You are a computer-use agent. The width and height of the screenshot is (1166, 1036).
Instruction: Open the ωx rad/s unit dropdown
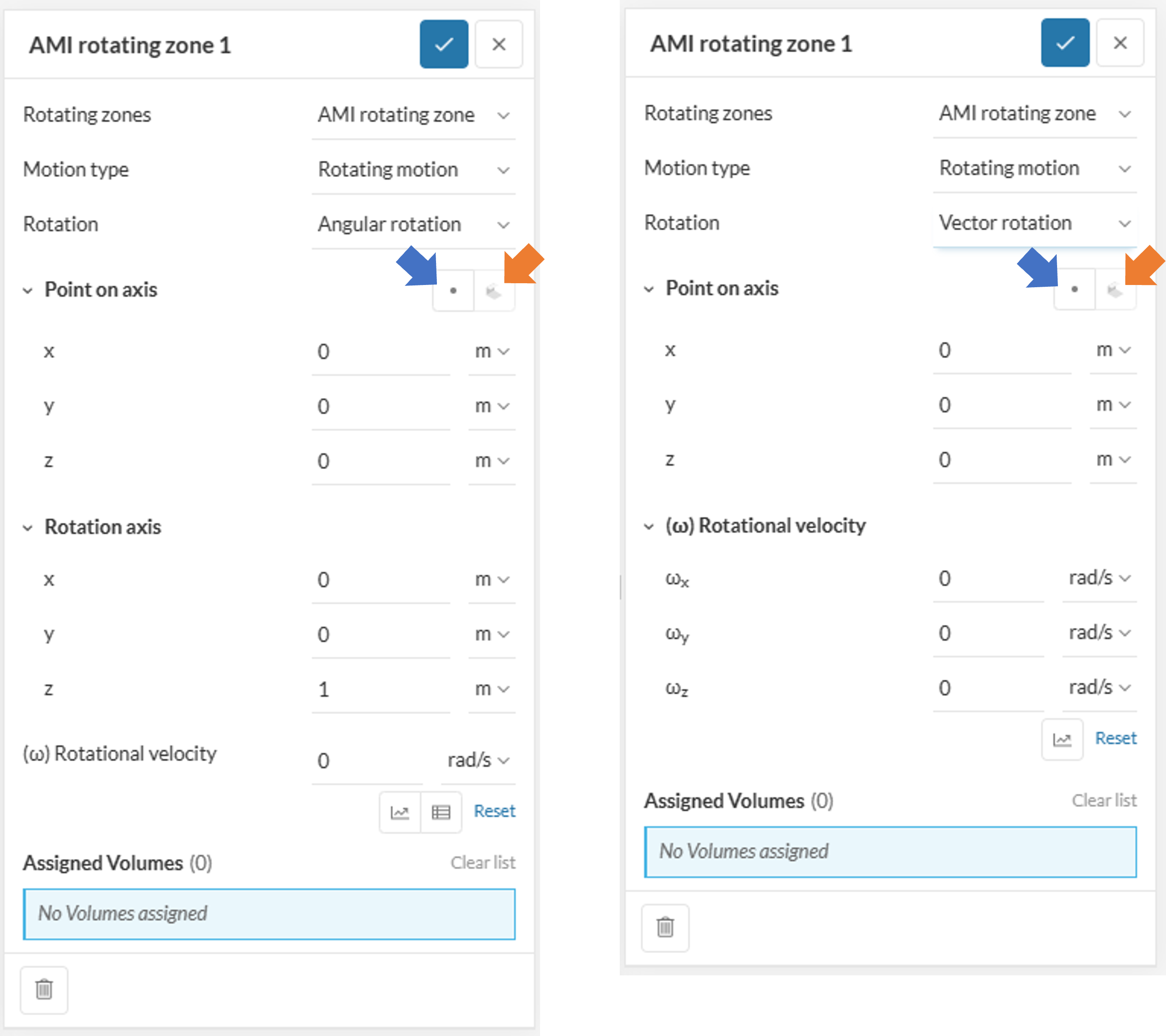tap(1099, 578)
